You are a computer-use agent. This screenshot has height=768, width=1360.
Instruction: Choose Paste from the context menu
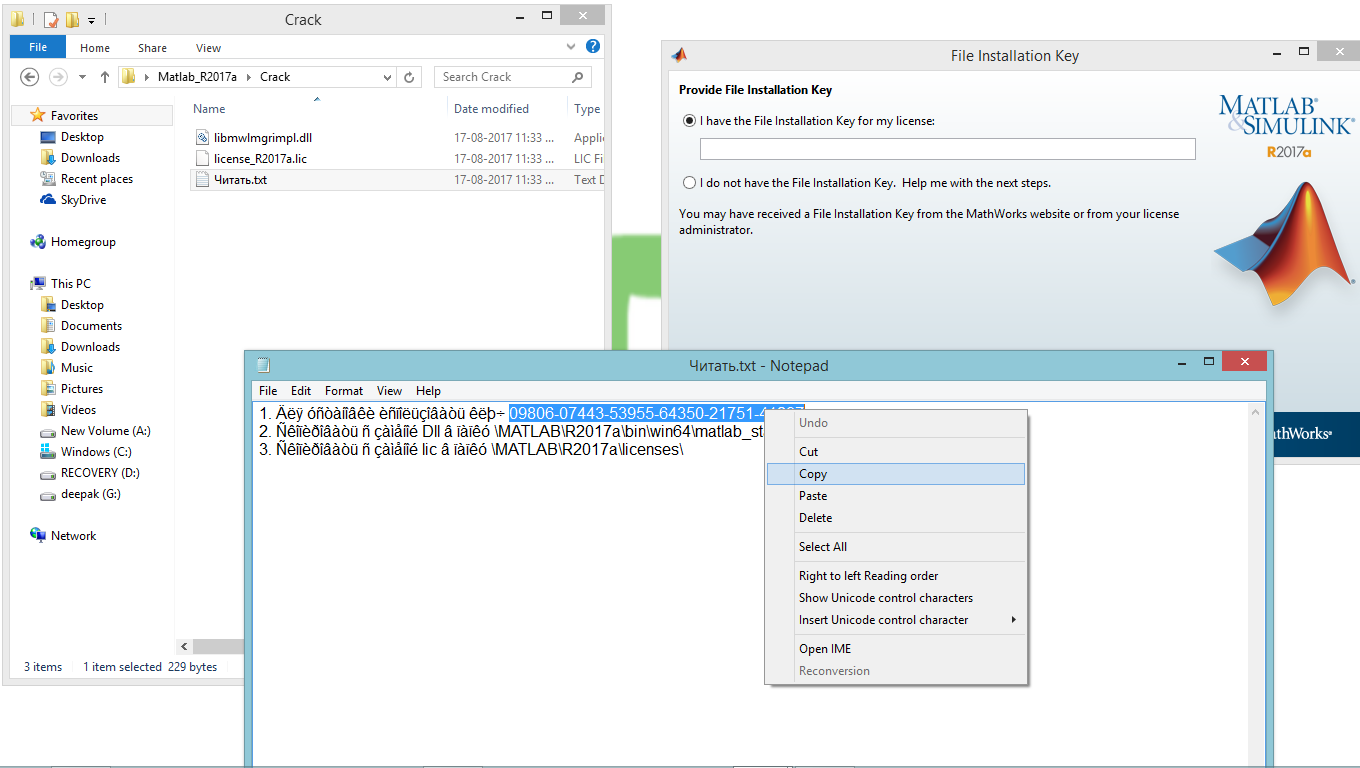click(x=896, y=496)
